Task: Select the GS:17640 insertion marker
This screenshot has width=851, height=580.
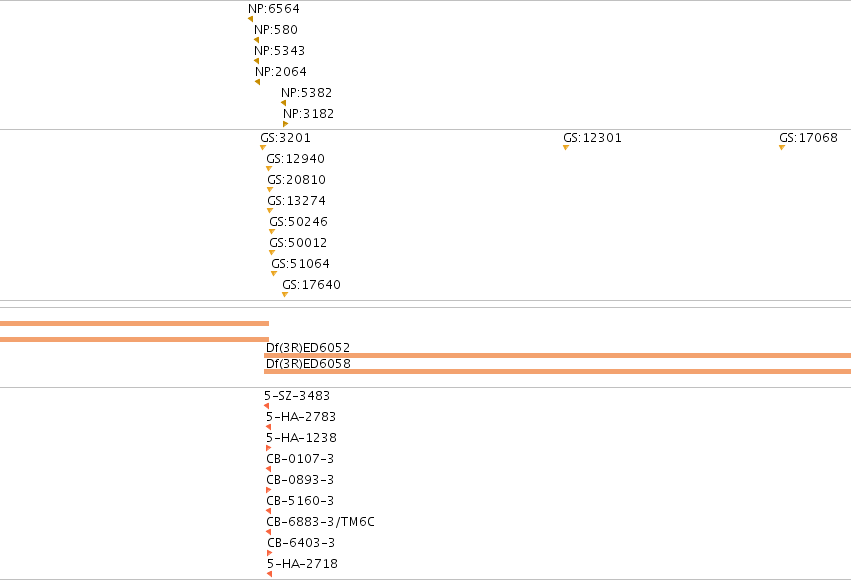Action: tap(285, 295)
